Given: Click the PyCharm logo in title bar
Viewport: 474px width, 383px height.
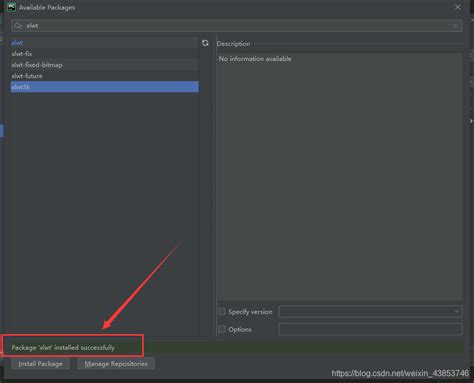Looking at the screenshot, I should 12,7.
